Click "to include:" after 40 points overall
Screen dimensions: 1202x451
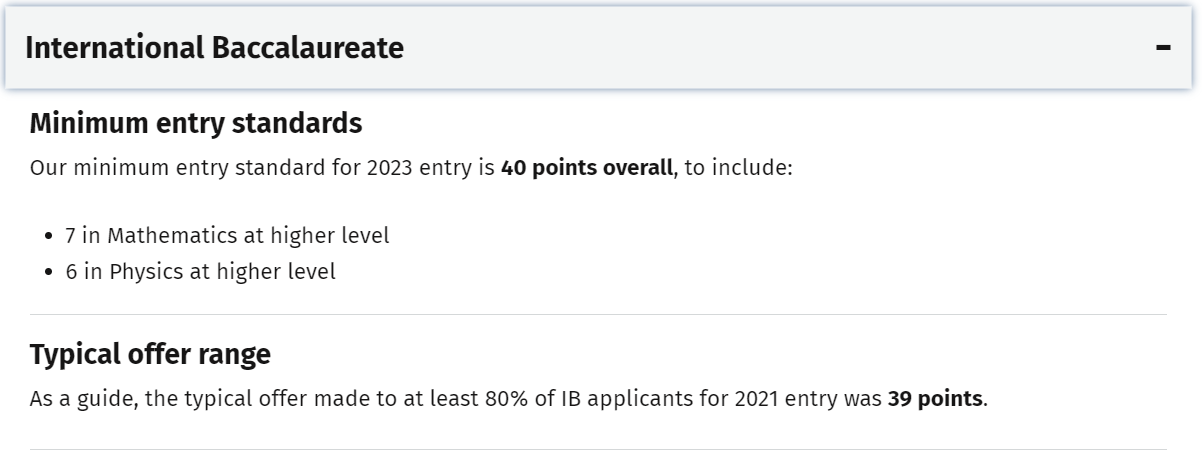(x=739, y=167)
